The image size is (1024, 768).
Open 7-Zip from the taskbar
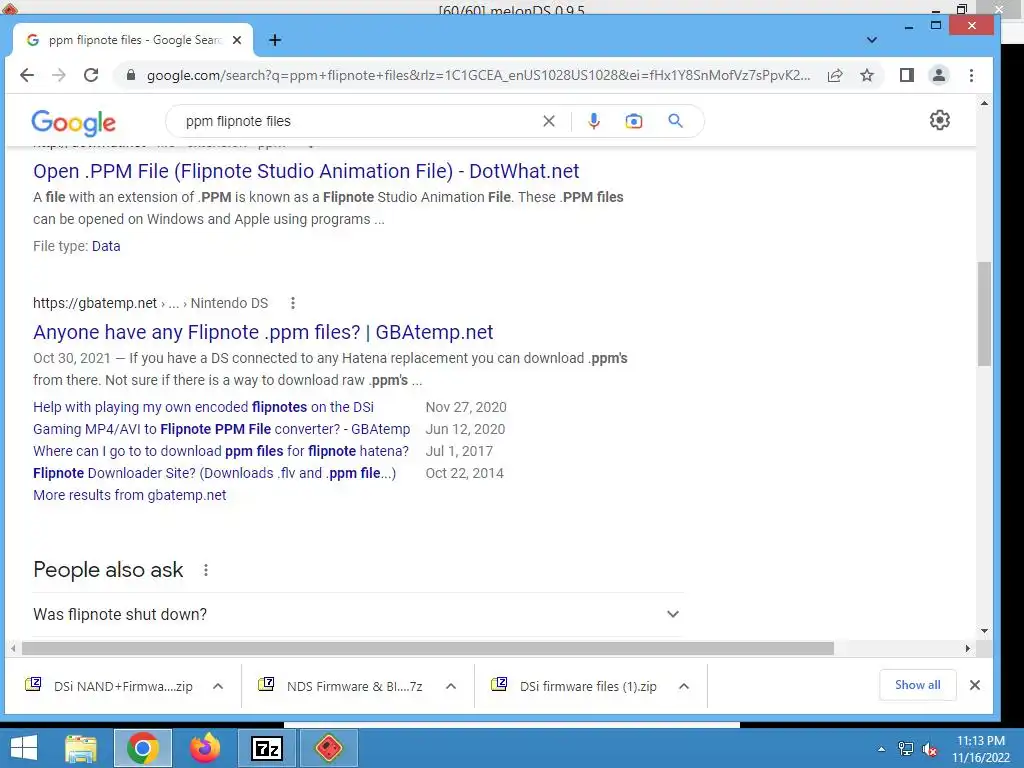tap(266, 748)
